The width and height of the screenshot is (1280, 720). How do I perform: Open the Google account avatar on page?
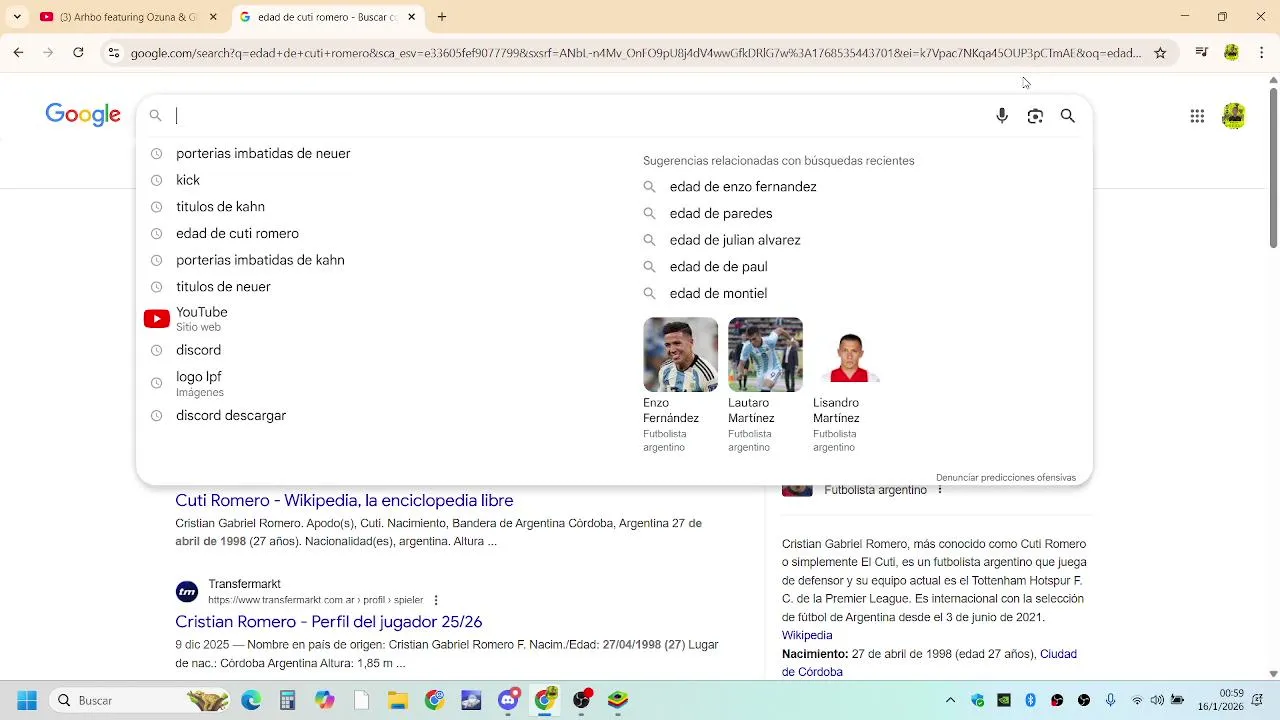(x=1234, y=116)
